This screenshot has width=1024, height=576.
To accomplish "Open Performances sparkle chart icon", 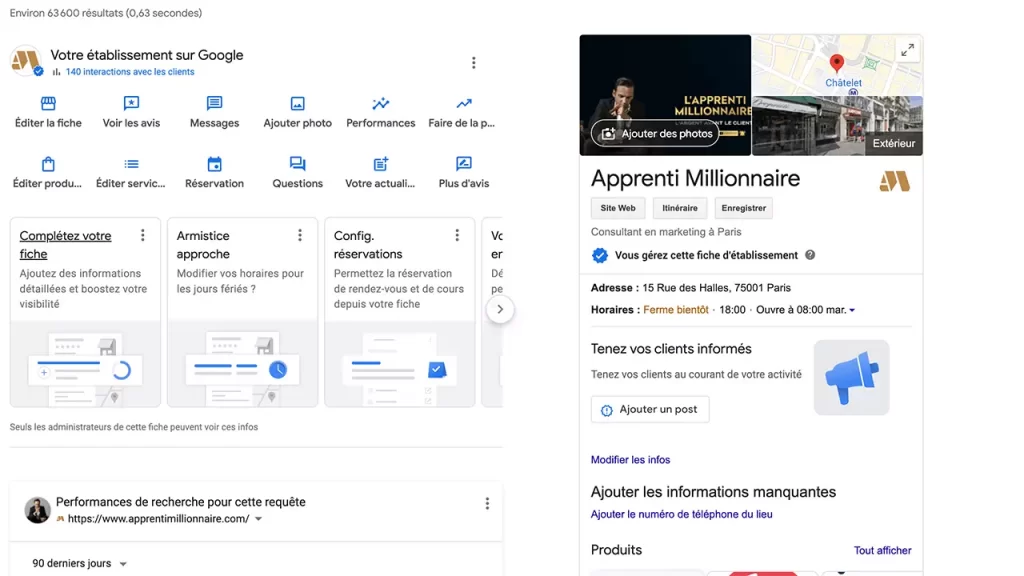I will point(381,103).
